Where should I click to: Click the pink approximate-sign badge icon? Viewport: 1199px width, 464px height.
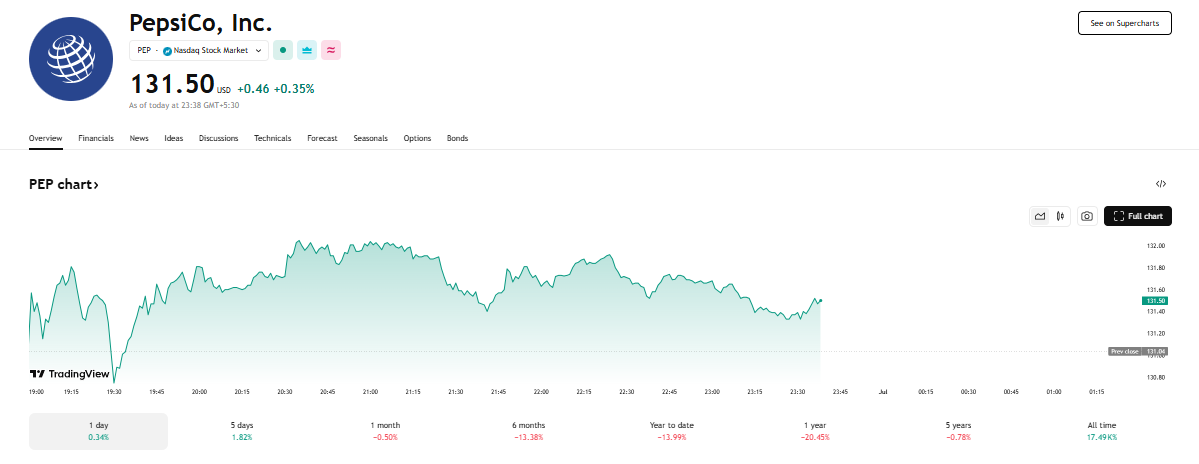pos(331,50)
